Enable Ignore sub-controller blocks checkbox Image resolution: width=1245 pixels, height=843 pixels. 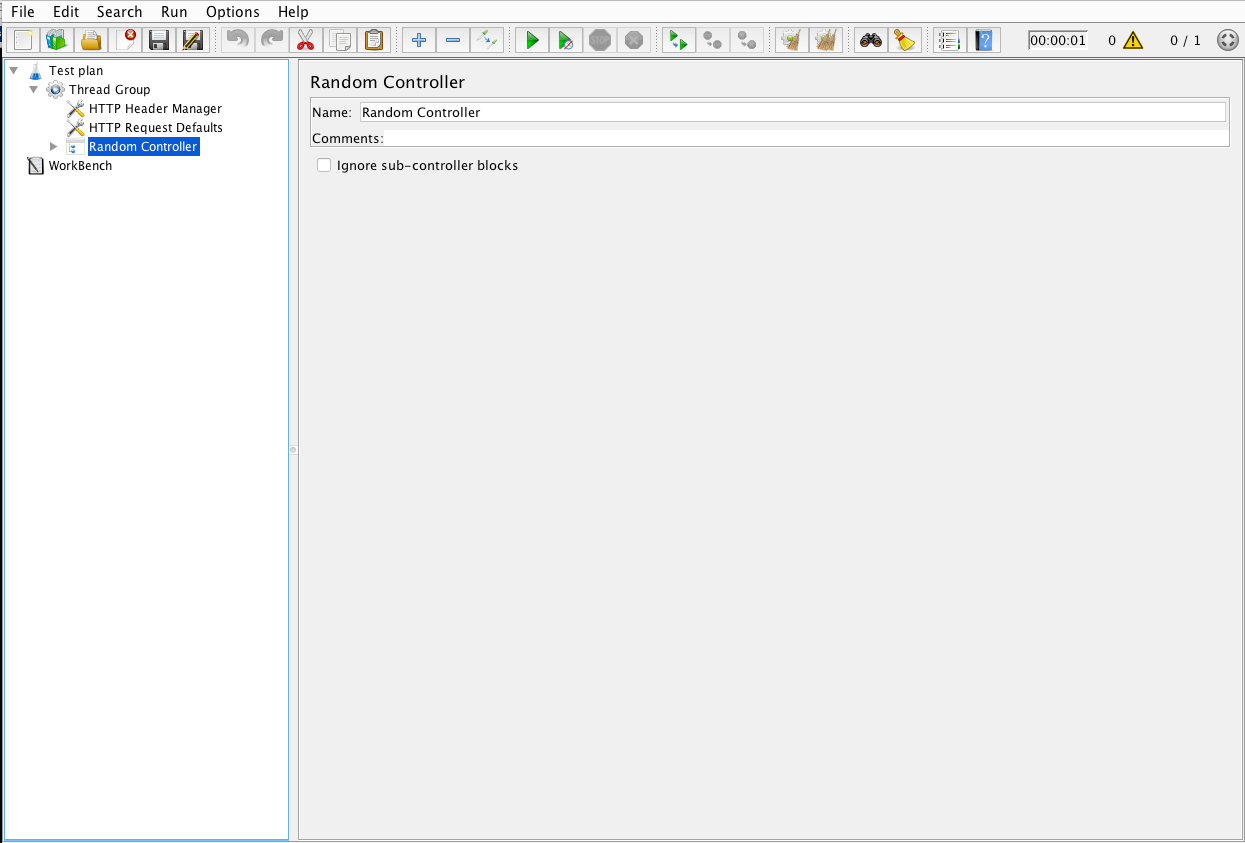pyautogui.click(x=324, y=165)
